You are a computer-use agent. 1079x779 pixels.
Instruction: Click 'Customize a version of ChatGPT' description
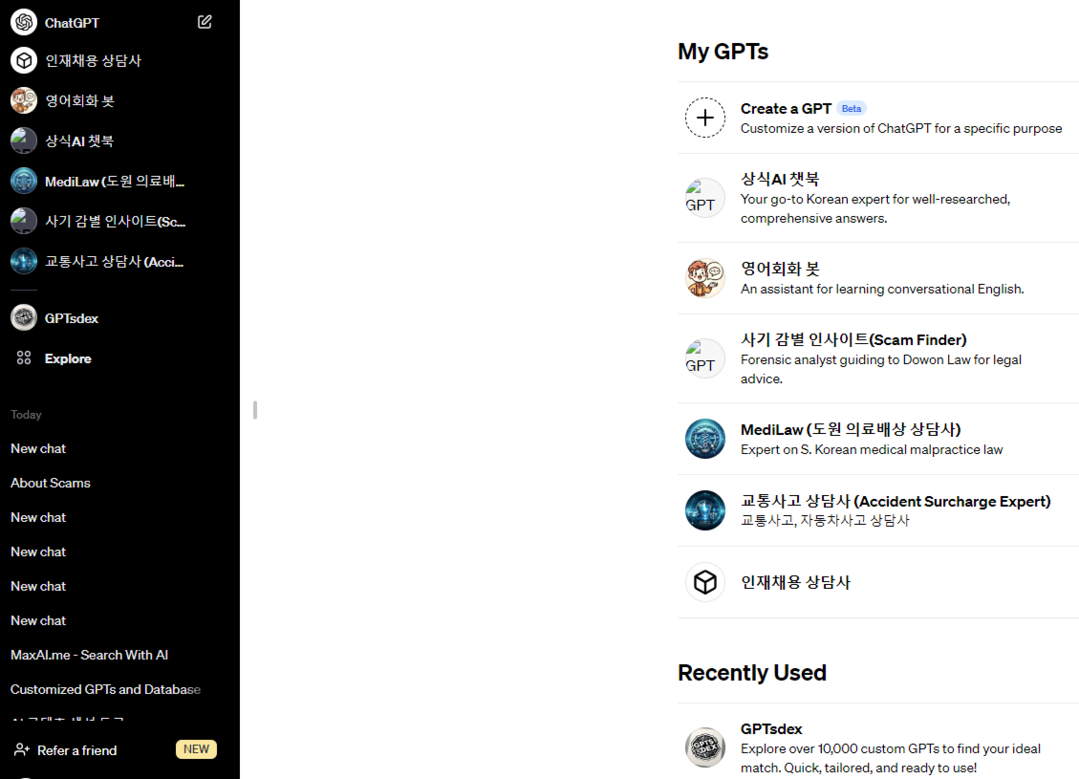(901, 129)
